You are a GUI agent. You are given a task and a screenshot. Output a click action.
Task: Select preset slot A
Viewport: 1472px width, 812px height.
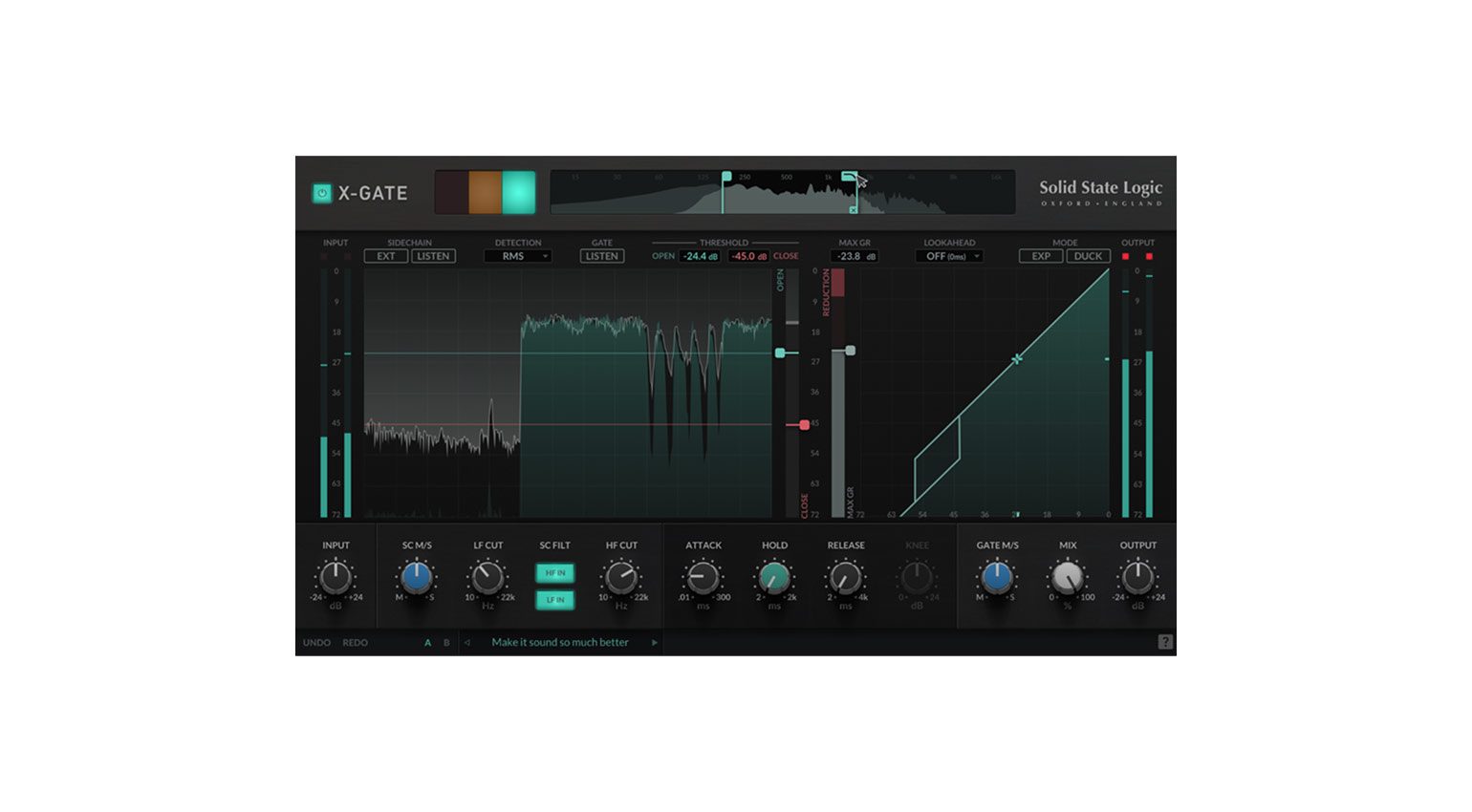(427, 642)
